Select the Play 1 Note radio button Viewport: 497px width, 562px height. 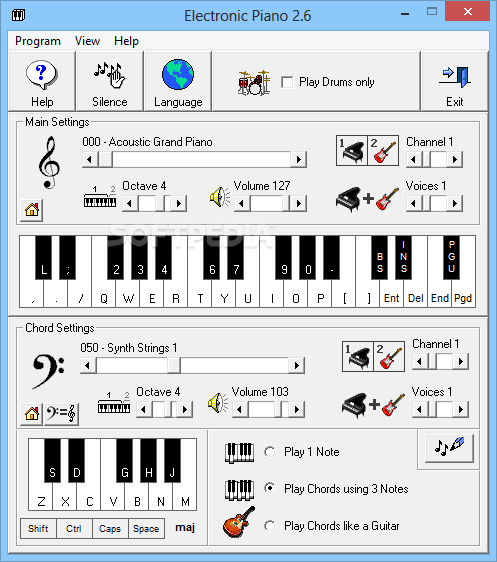269,452
